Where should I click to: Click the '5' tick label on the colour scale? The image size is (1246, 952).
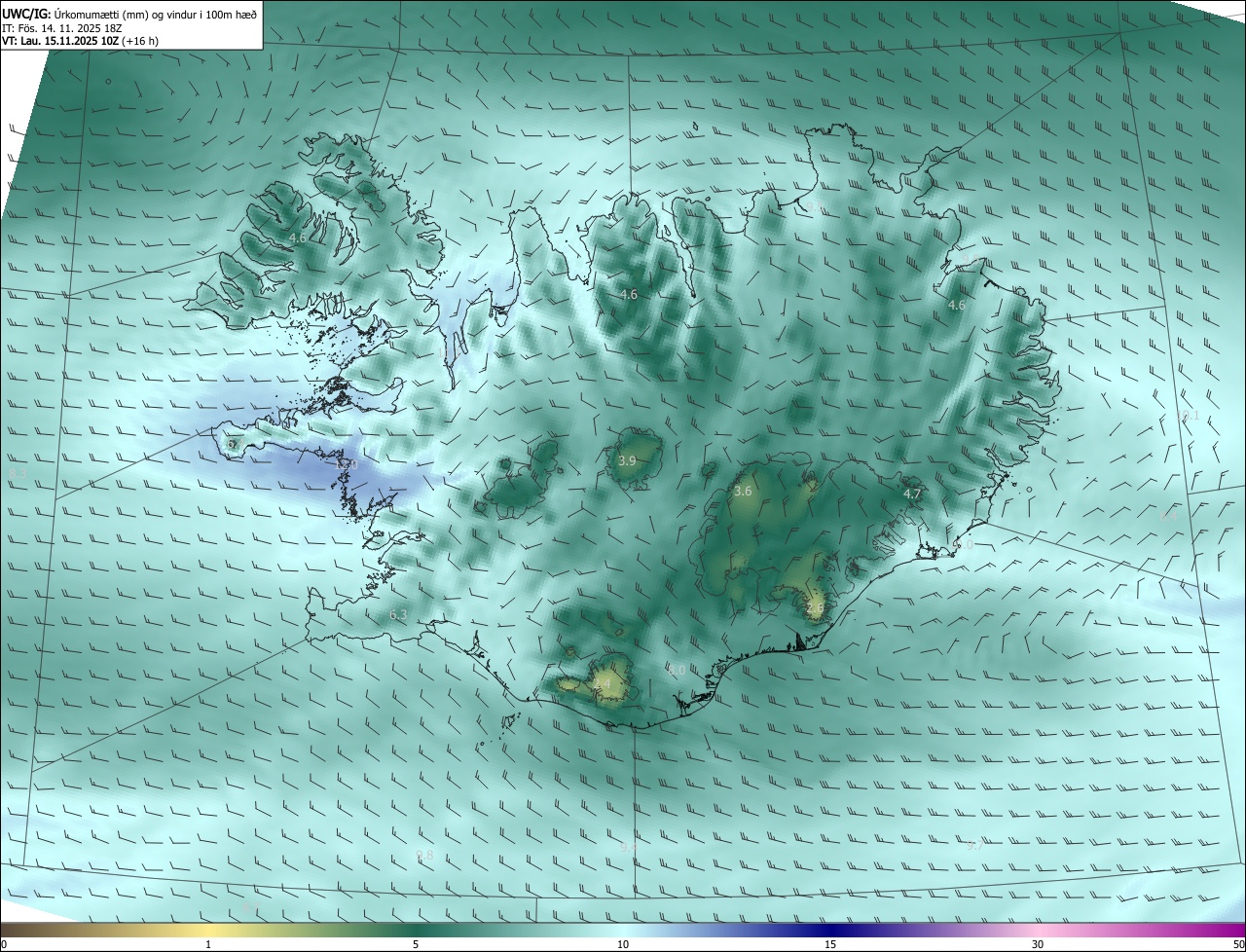[416, 945]
